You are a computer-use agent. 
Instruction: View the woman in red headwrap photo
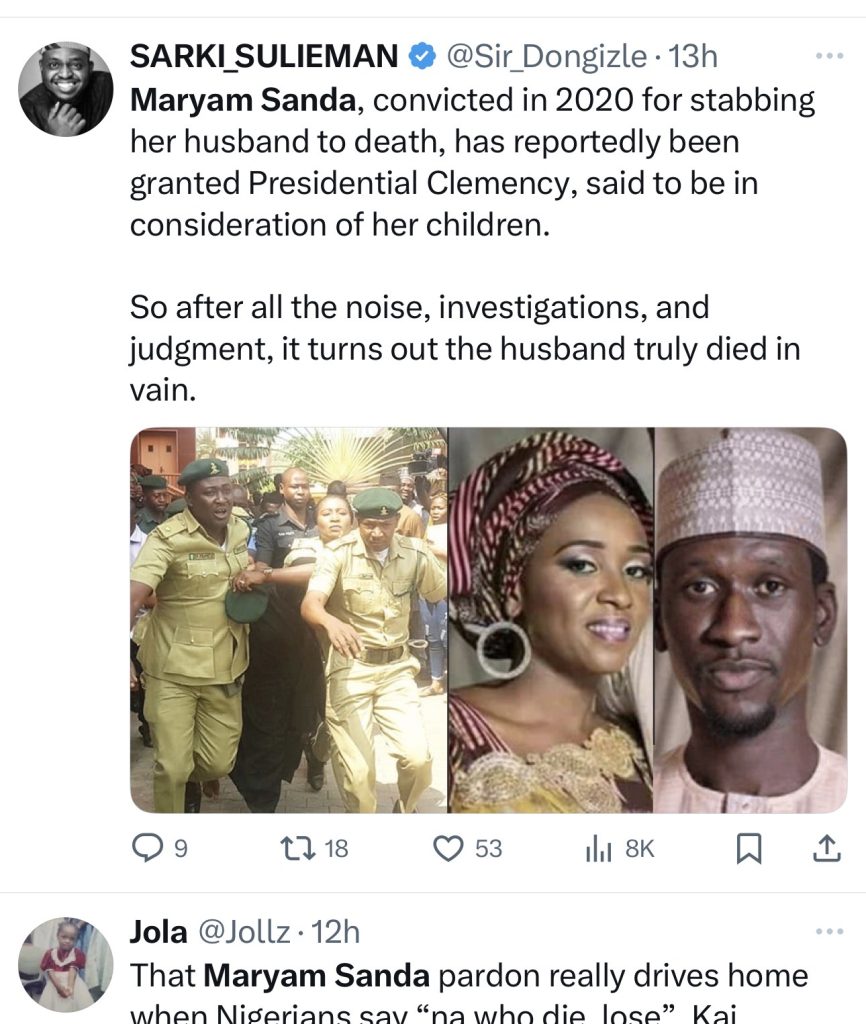[x=550, y=620]
